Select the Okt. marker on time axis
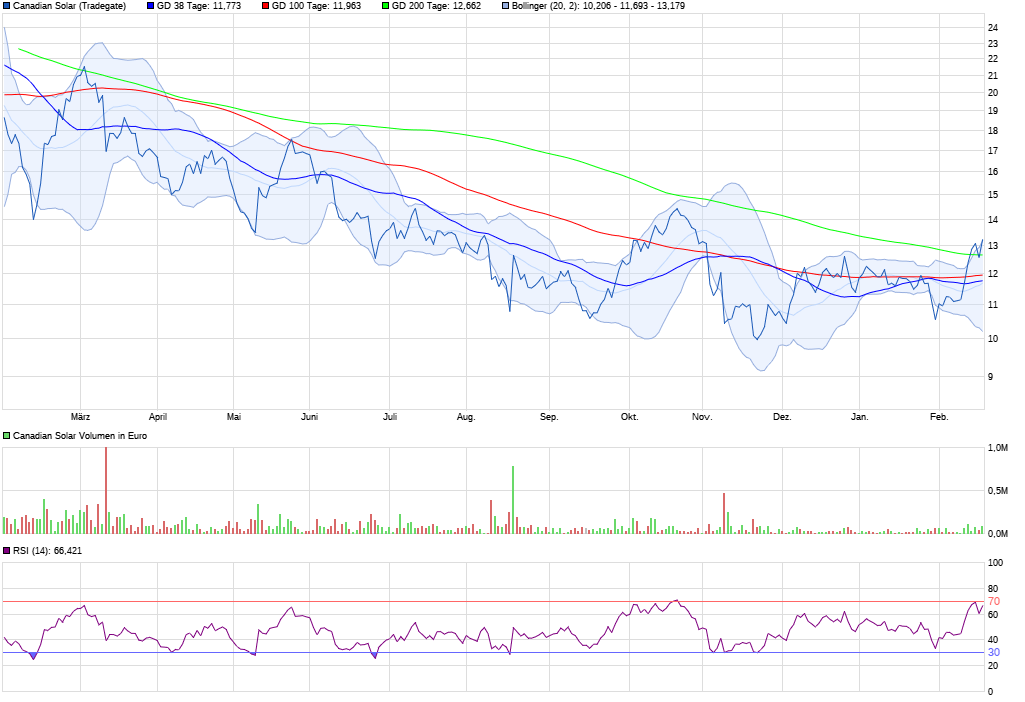The image size is (1025, 702). tap(629, 417)
